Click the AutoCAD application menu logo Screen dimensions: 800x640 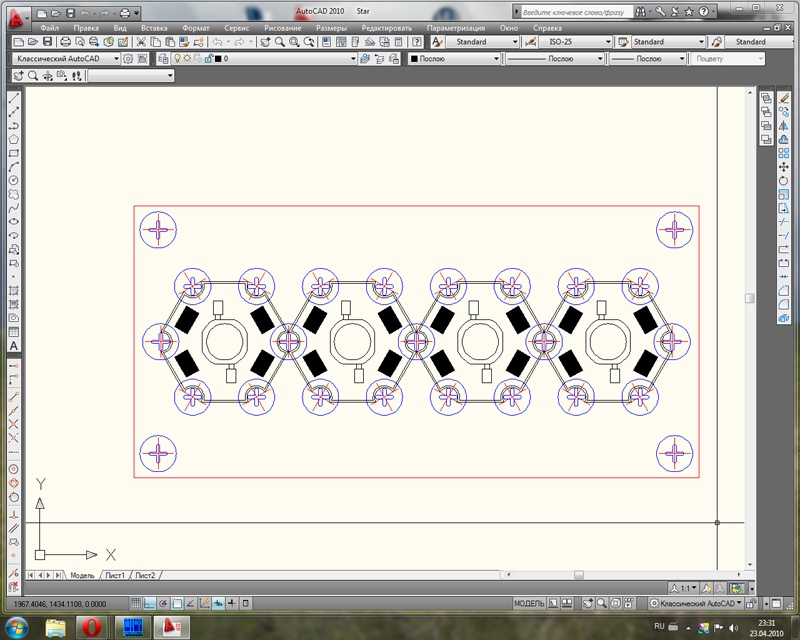14,17
